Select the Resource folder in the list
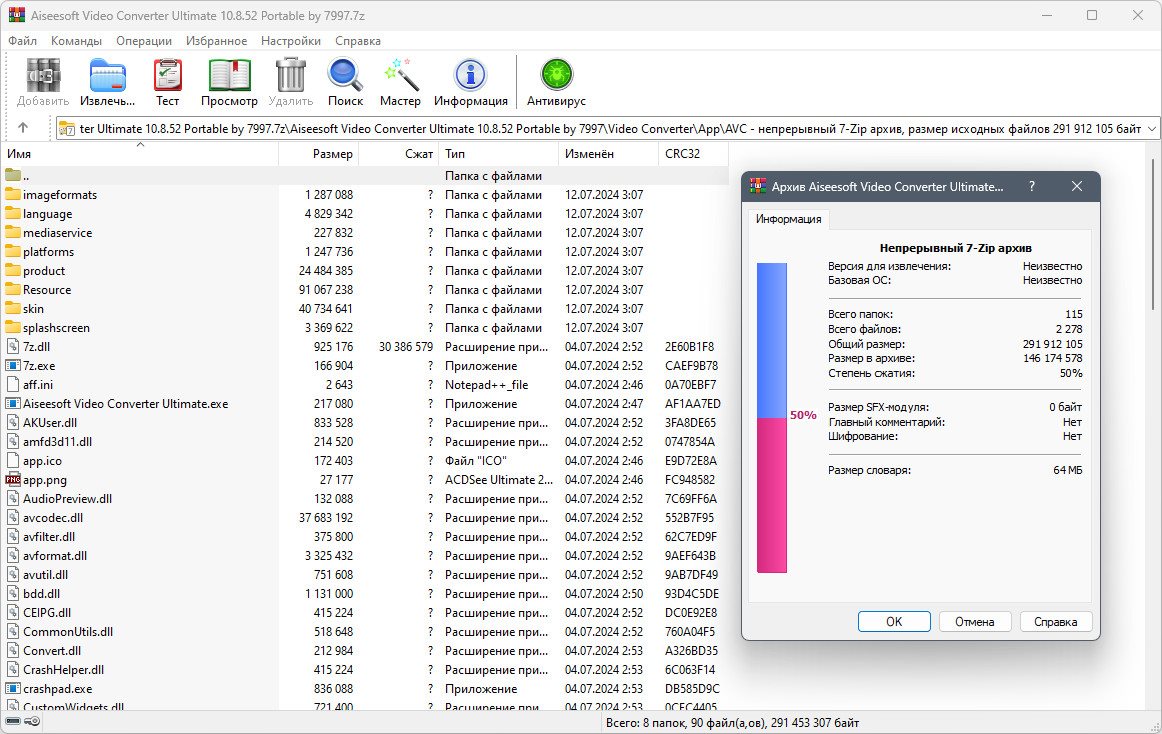This screenshot has width=1162, height=734. tap(47, 290)
